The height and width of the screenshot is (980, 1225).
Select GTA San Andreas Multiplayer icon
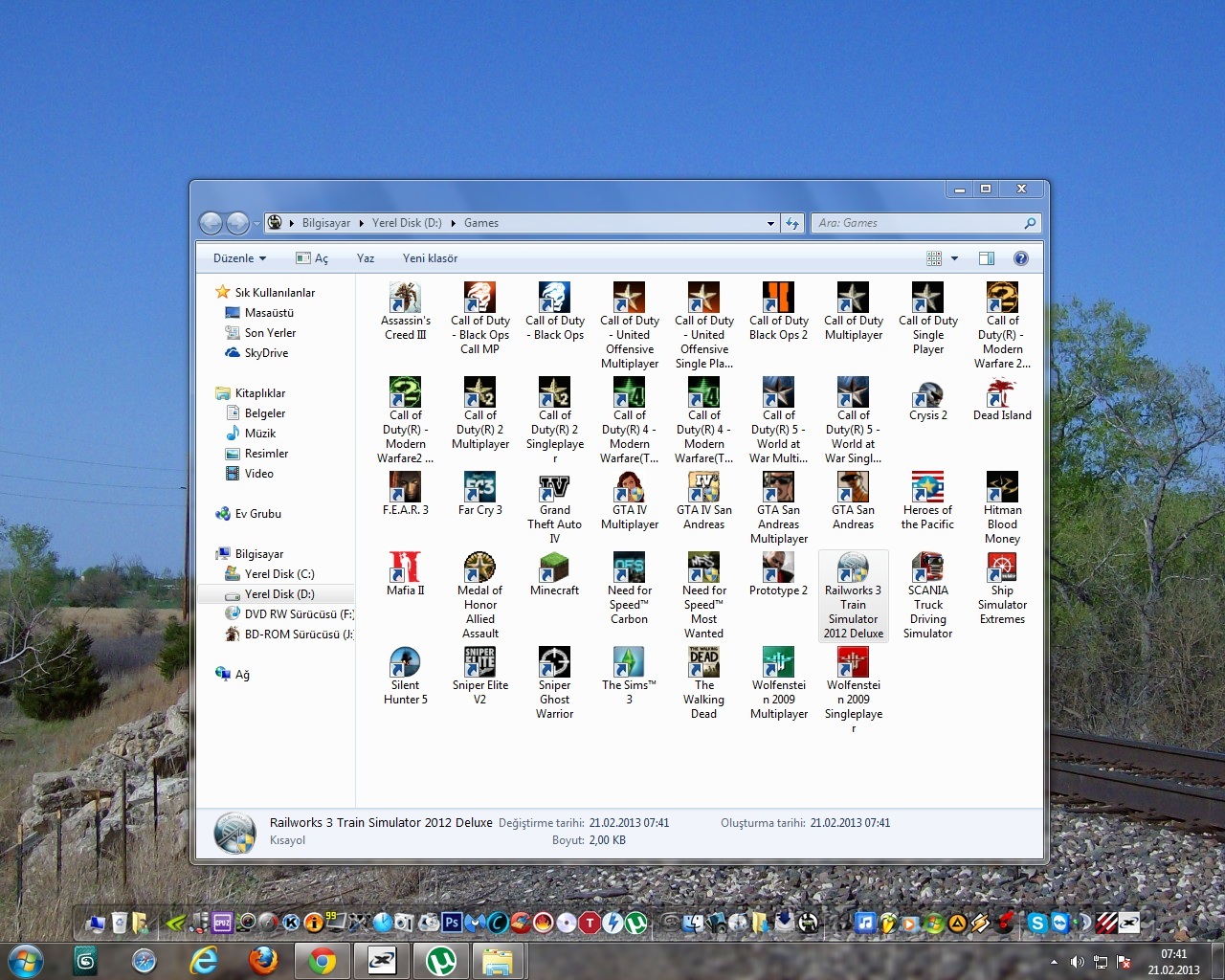(778, 508)
